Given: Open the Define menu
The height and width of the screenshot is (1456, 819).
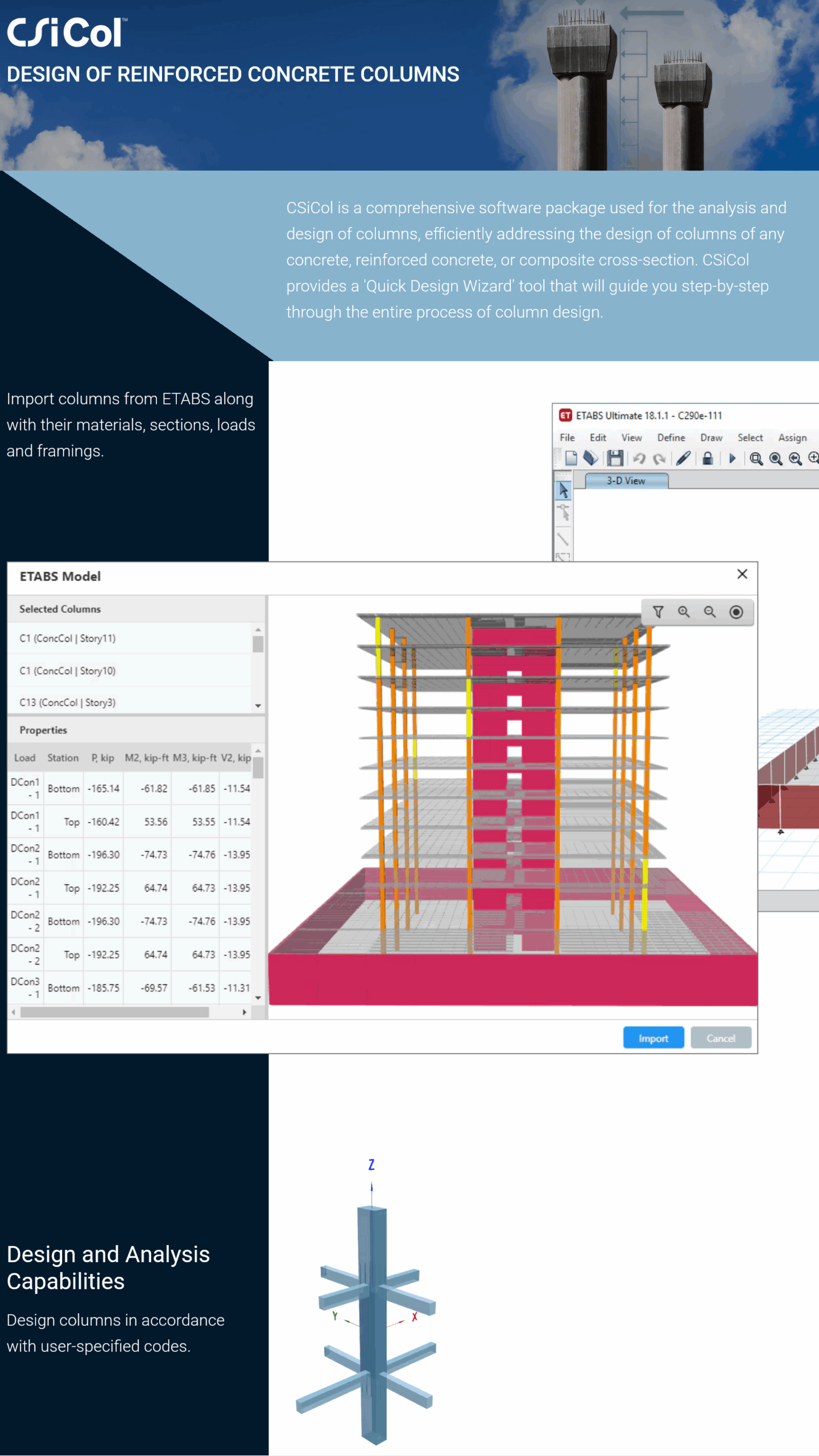Looking at the screenshot, I should (x=671, y=437).
